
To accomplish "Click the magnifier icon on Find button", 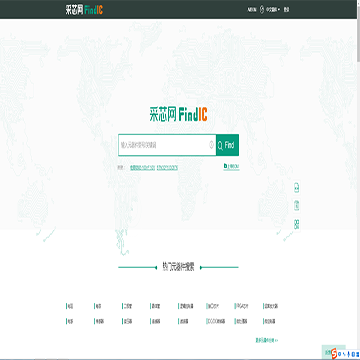I will click(220, 145).
